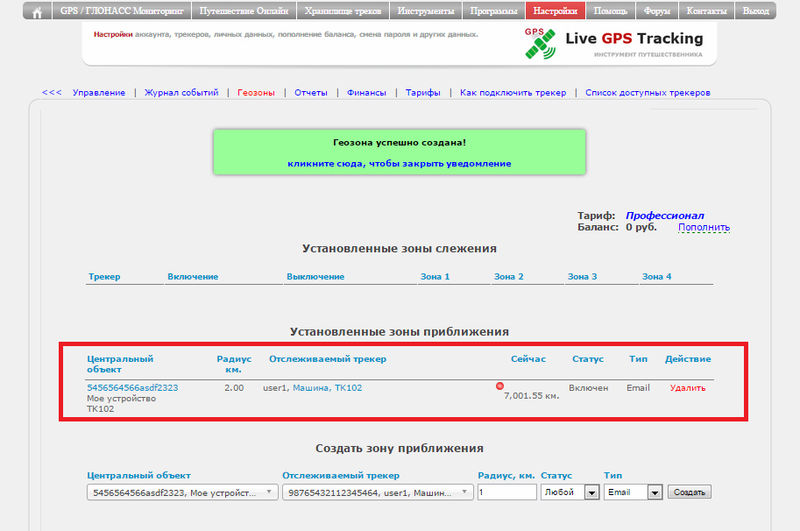
Task: Open the Центральный объект dropdown
Action: pos(182,492)
